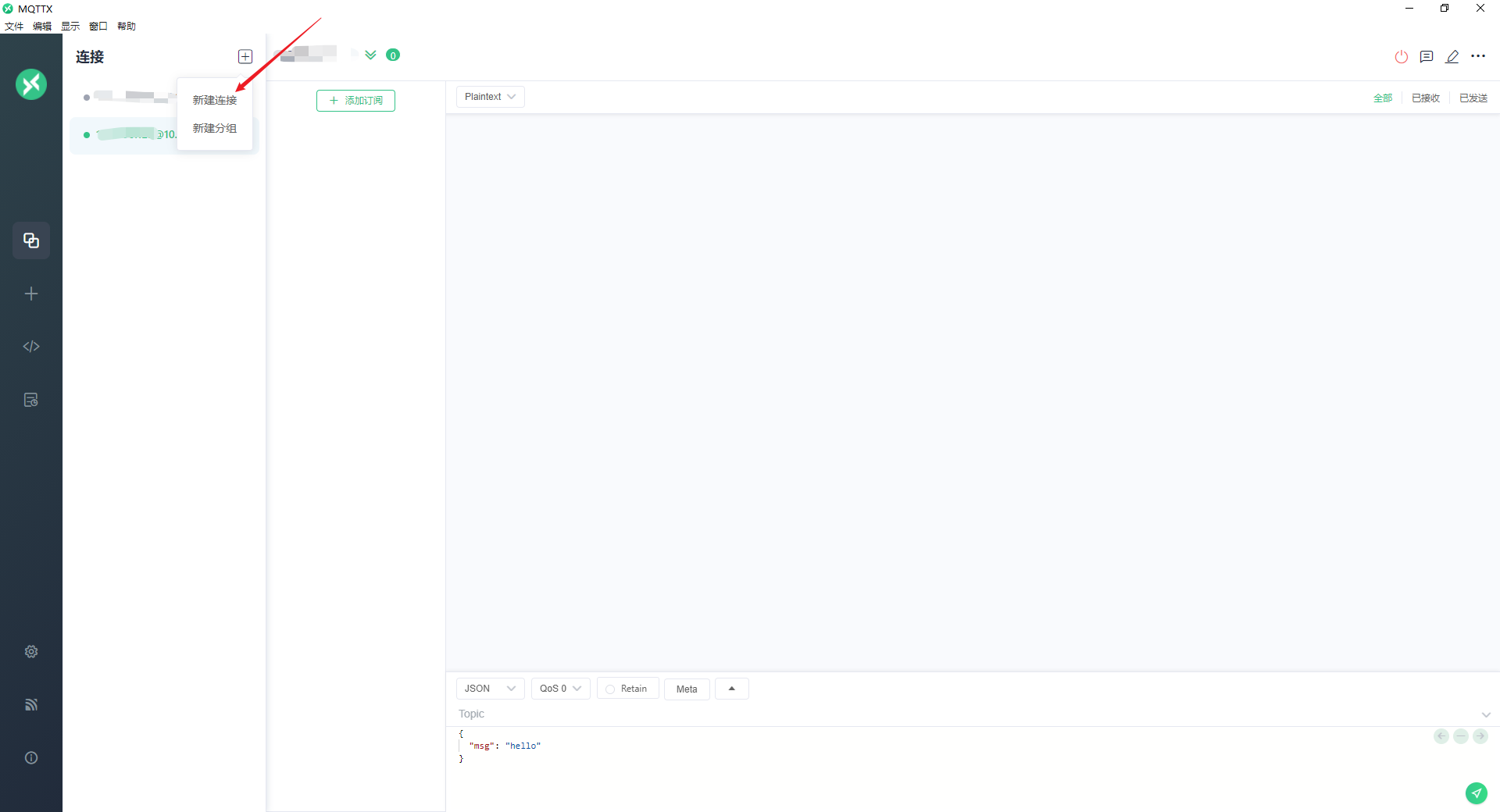The image size is (1500, 812).
Task: Open Settings gear icon
Action: click(31, 651)
